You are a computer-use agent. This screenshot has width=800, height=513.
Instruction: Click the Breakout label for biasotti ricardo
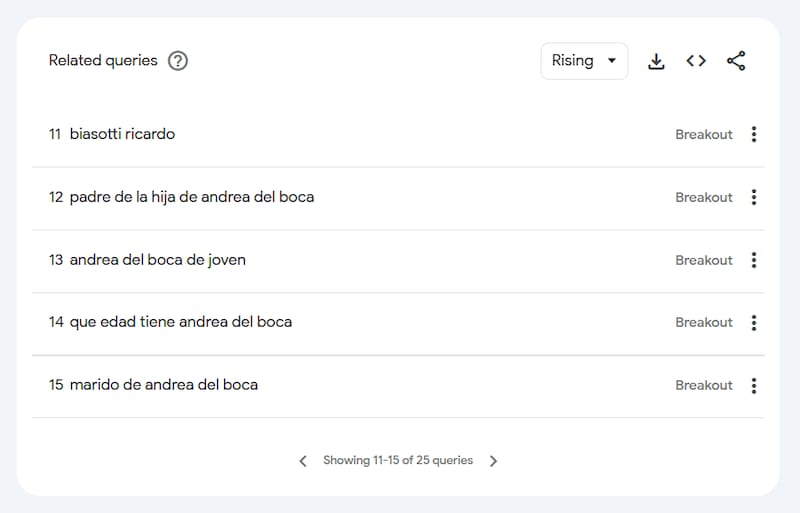click(704, 134)
